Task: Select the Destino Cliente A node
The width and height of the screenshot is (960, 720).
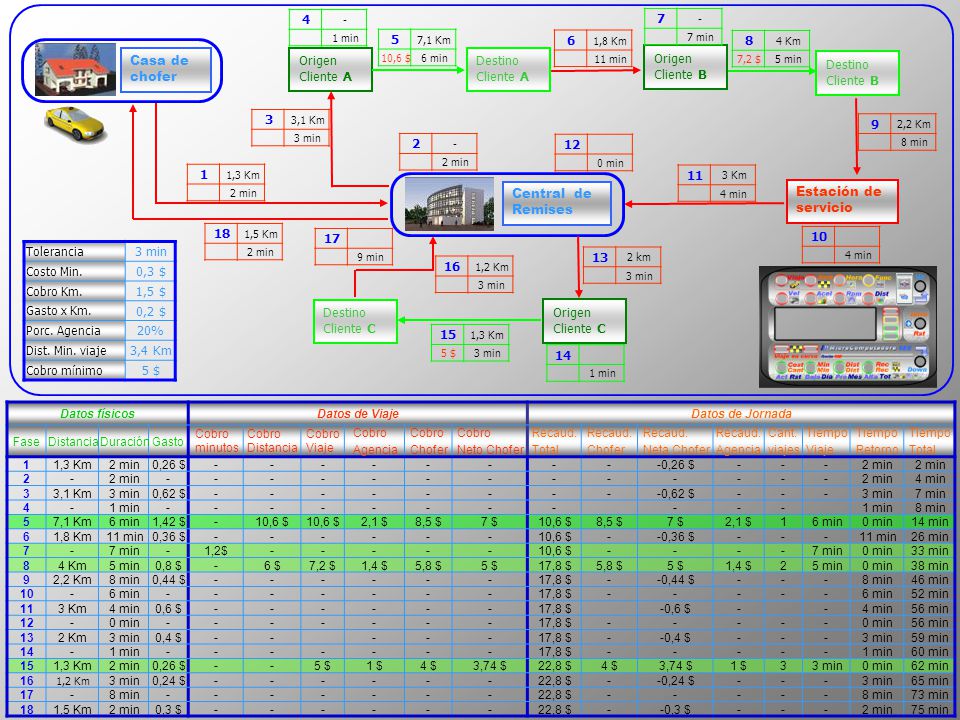Action: 508,69
